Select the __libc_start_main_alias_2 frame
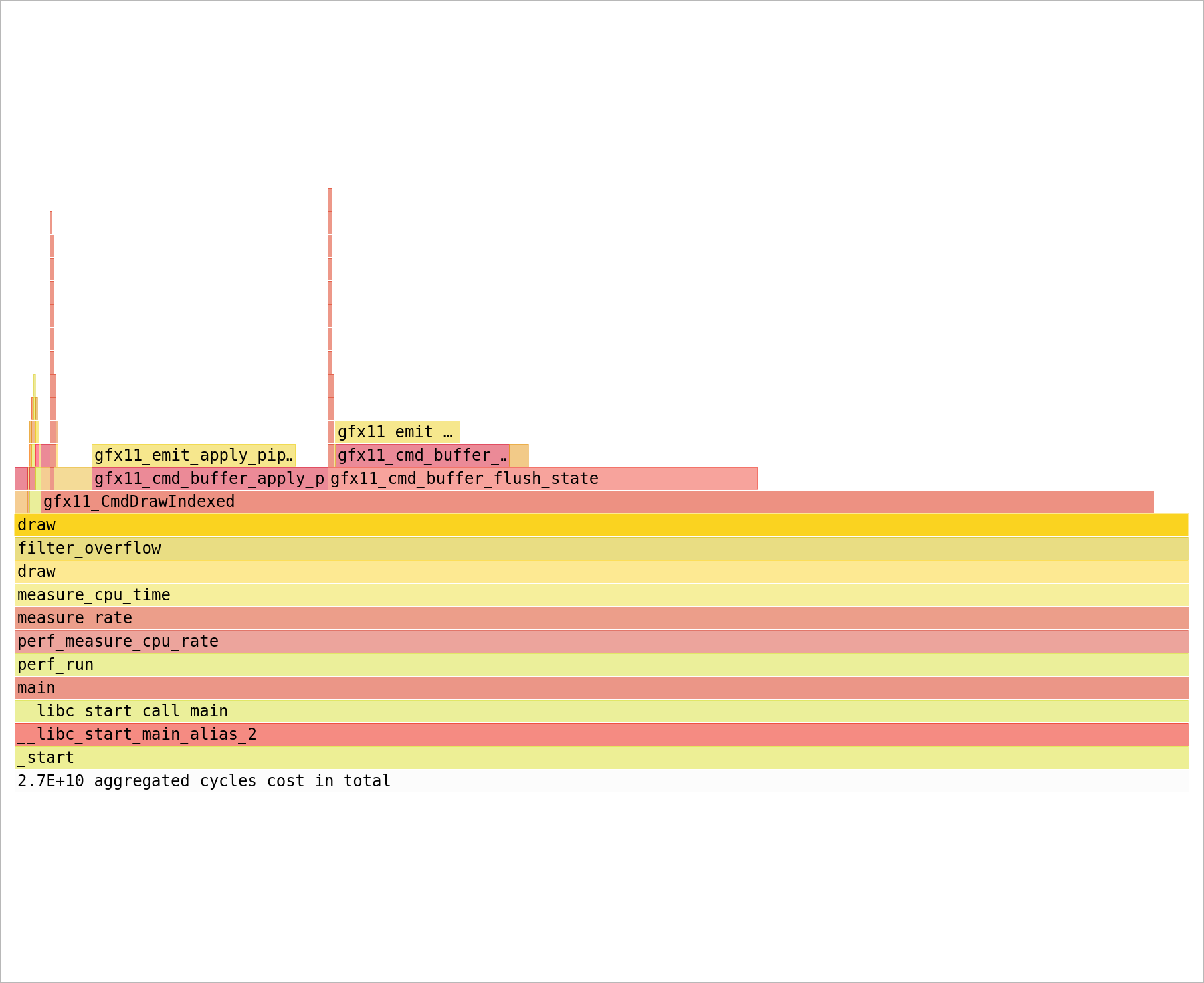 (x=601, y=734)
